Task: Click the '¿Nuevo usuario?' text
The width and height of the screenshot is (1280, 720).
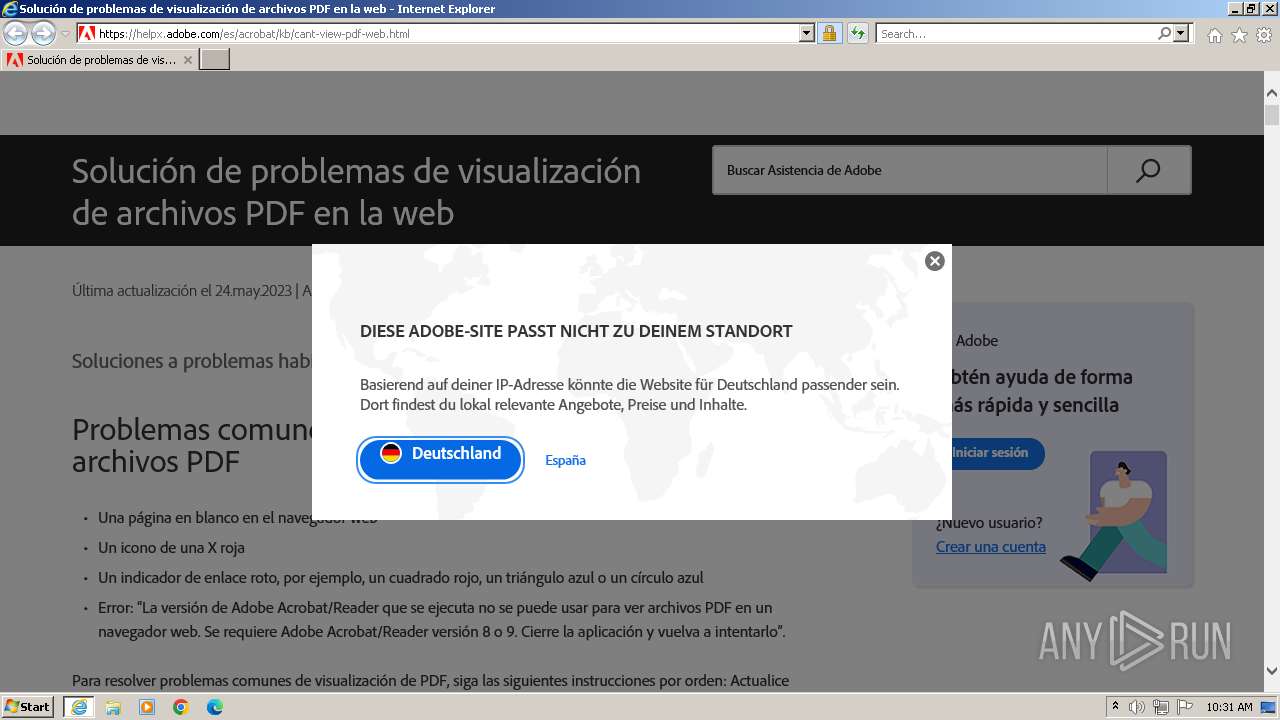Action: point(989,522)
